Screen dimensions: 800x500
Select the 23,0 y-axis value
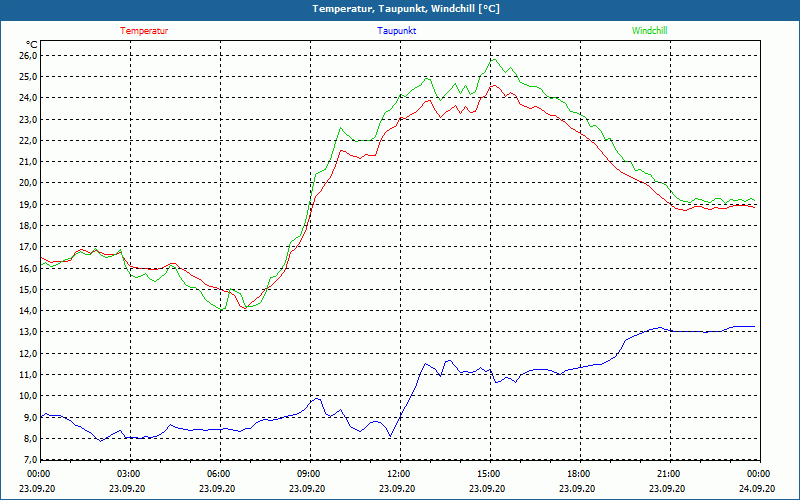pos(28,119)
